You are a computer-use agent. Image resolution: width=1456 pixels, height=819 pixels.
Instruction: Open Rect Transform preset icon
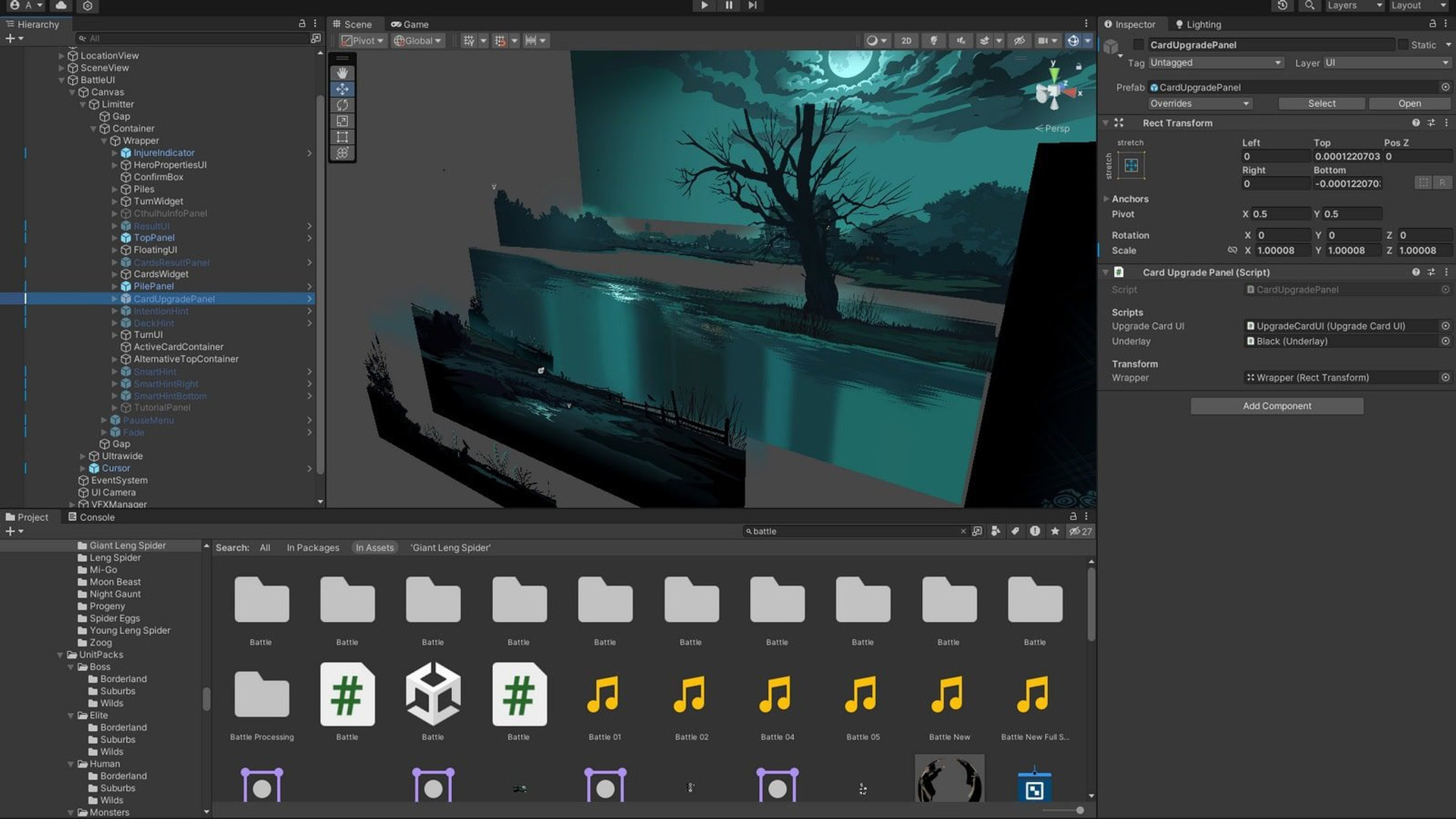coord(1431,123)
